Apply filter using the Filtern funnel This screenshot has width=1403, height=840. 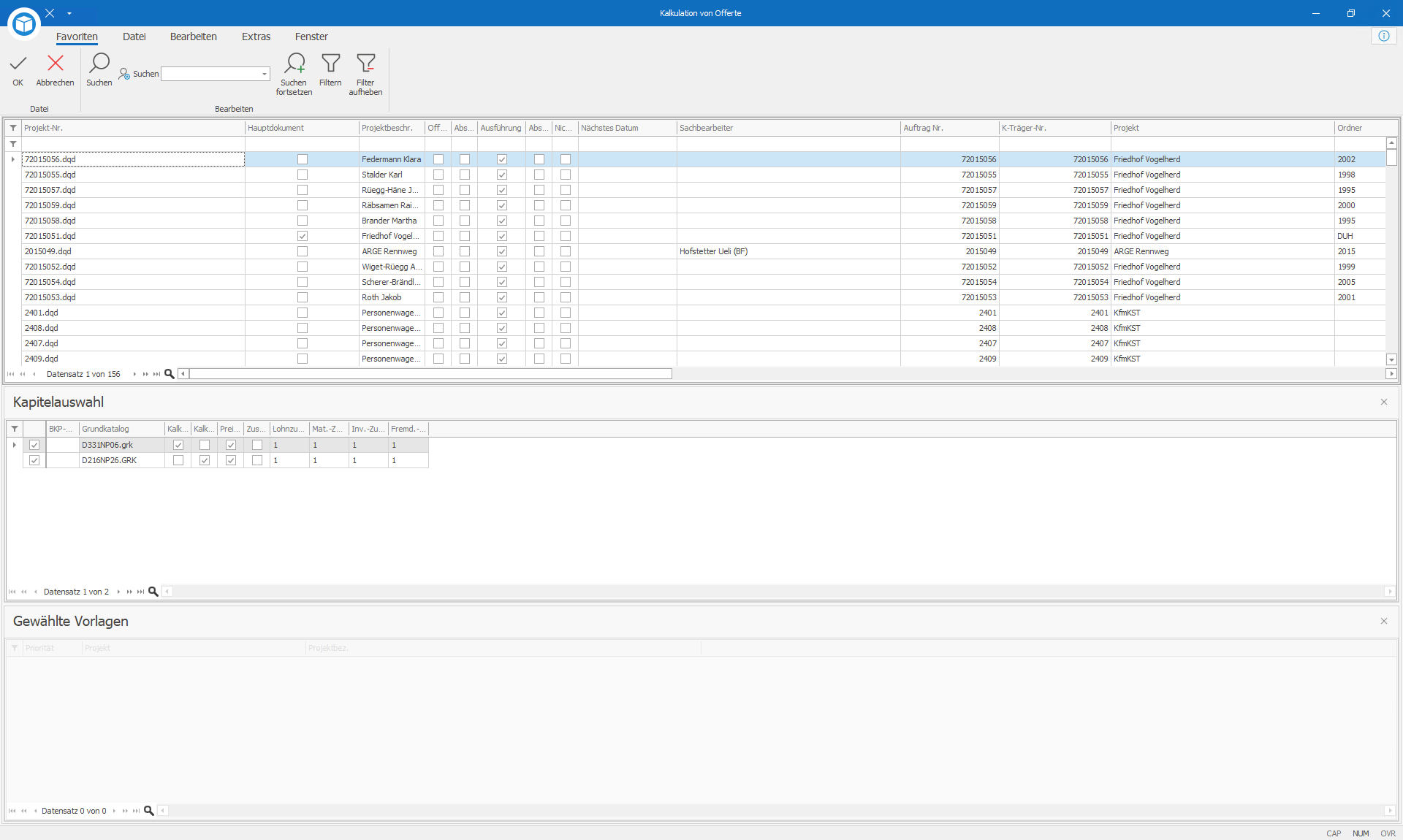pos(331,63)
